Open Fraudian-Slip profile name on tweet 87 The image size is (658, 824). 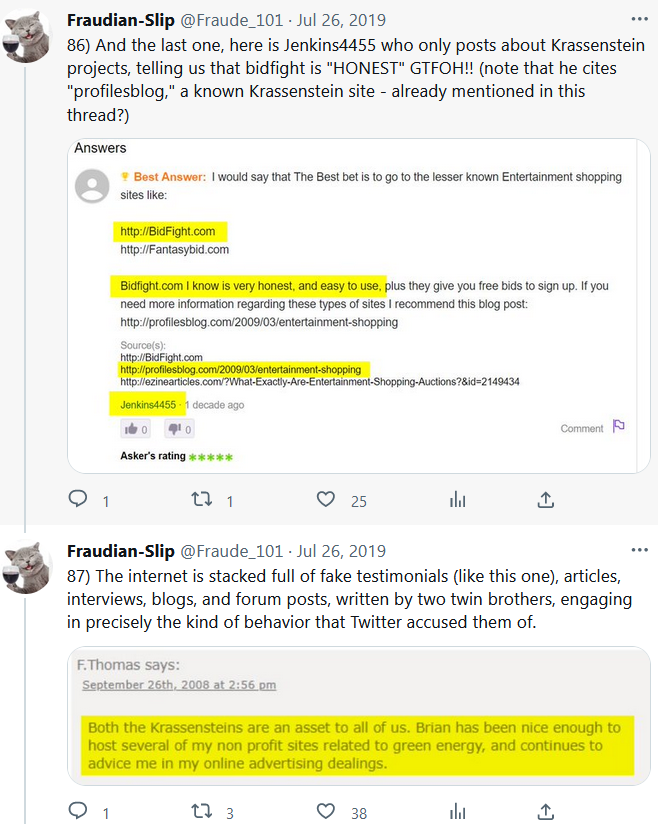click(x=120, y=551)
